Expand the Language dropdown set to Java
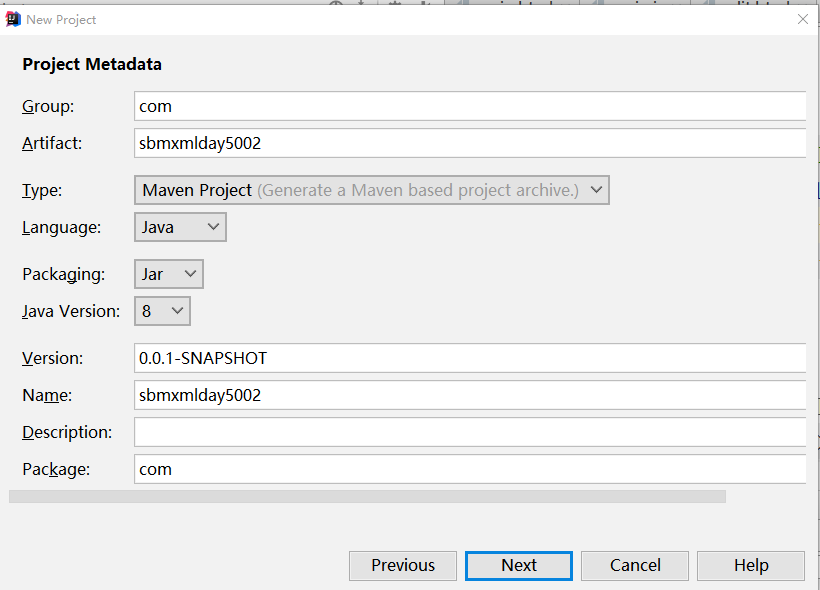The image size is (820, 590). 180,227
